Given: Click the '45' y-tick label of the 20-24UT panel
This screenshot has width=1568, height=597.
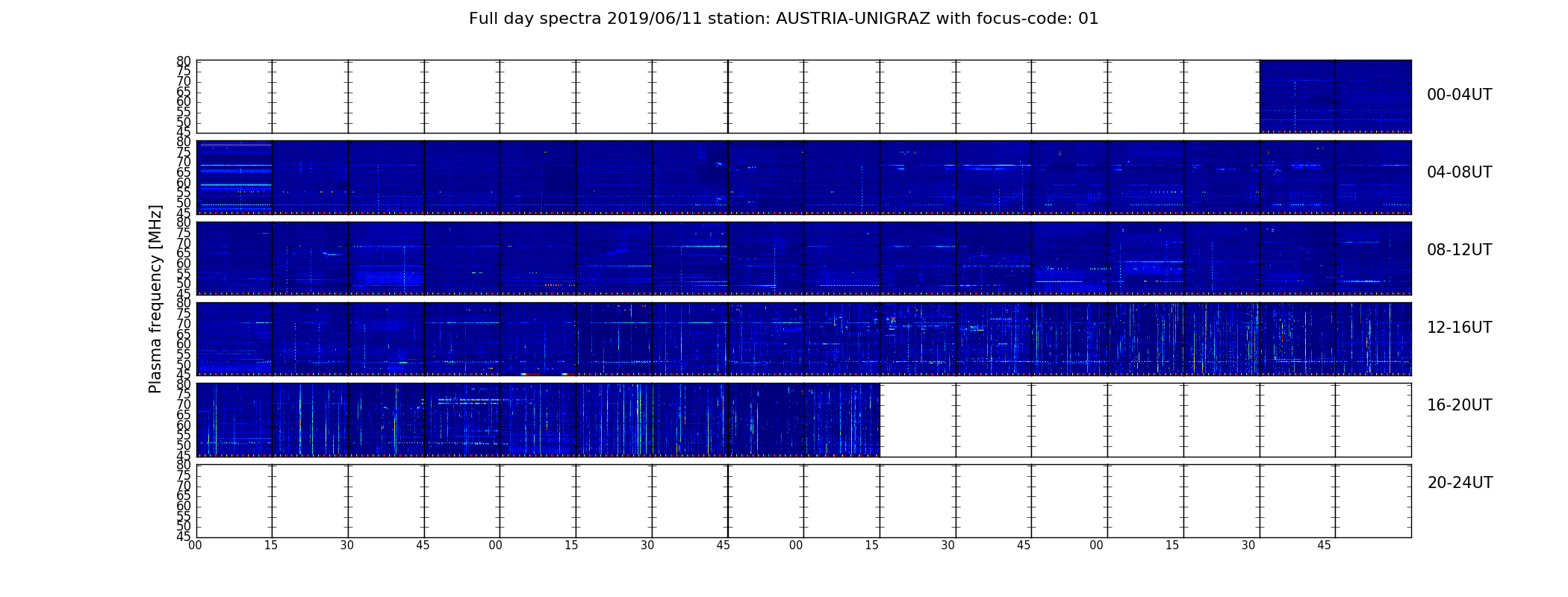Looking at the screenshot, I should [184, 537].
